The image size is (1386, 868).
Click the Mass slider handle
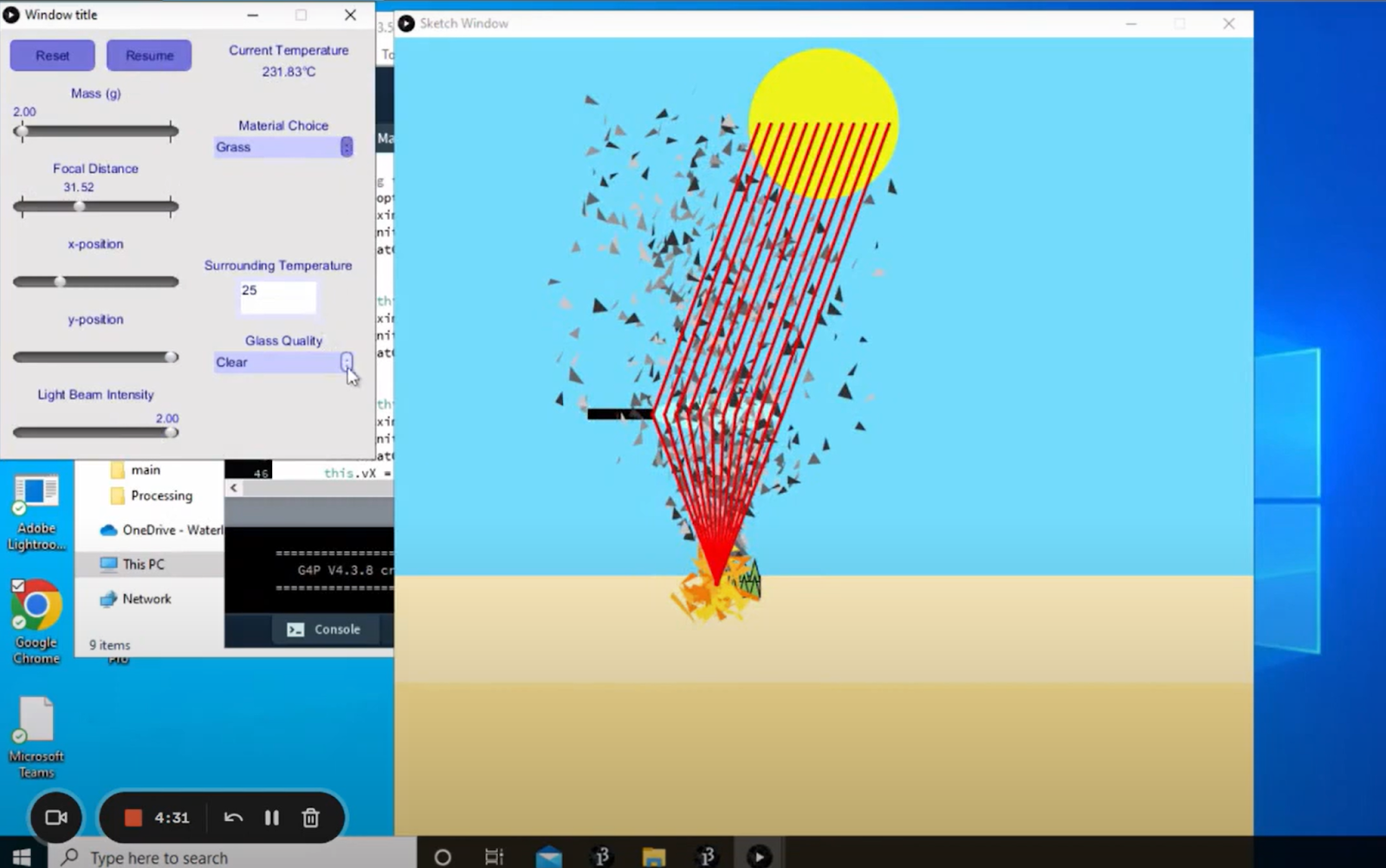pyautogui.click(x=21, y=132)
